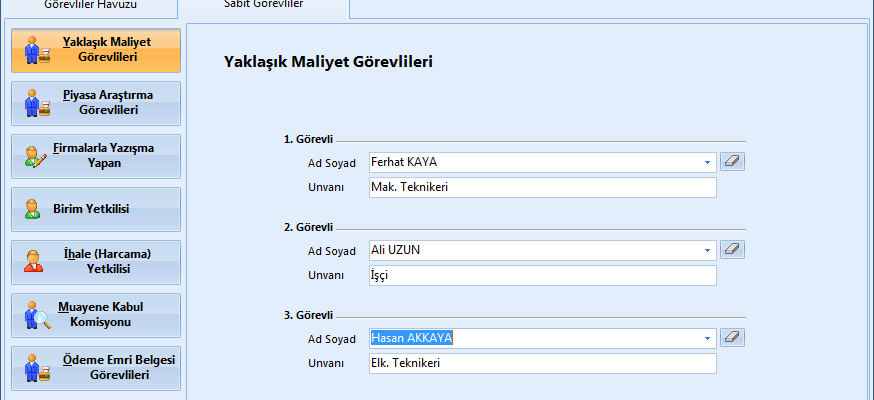
Task: Switch to the Görevliler Havuzu tab
Action: pyautogui.click(x=89, y=5)
